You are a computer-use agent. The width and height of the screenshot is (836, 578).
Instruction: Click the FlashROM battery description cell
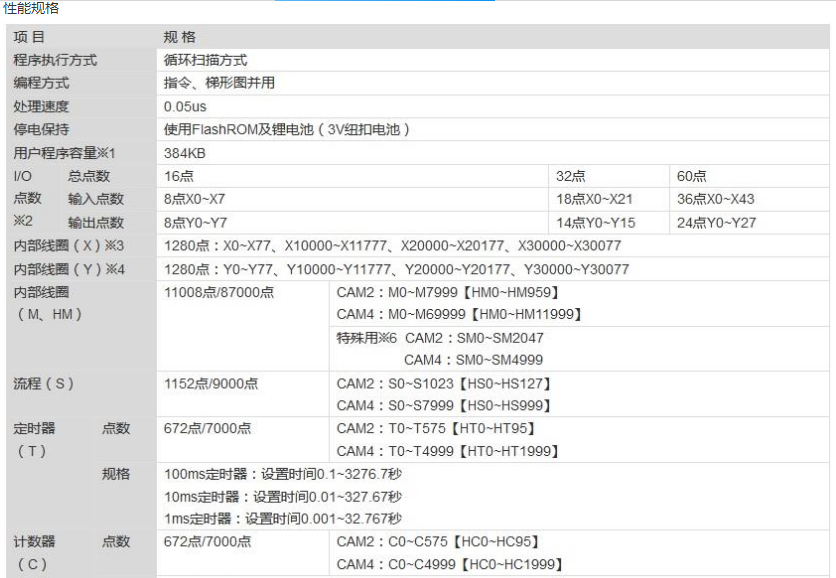287,129
